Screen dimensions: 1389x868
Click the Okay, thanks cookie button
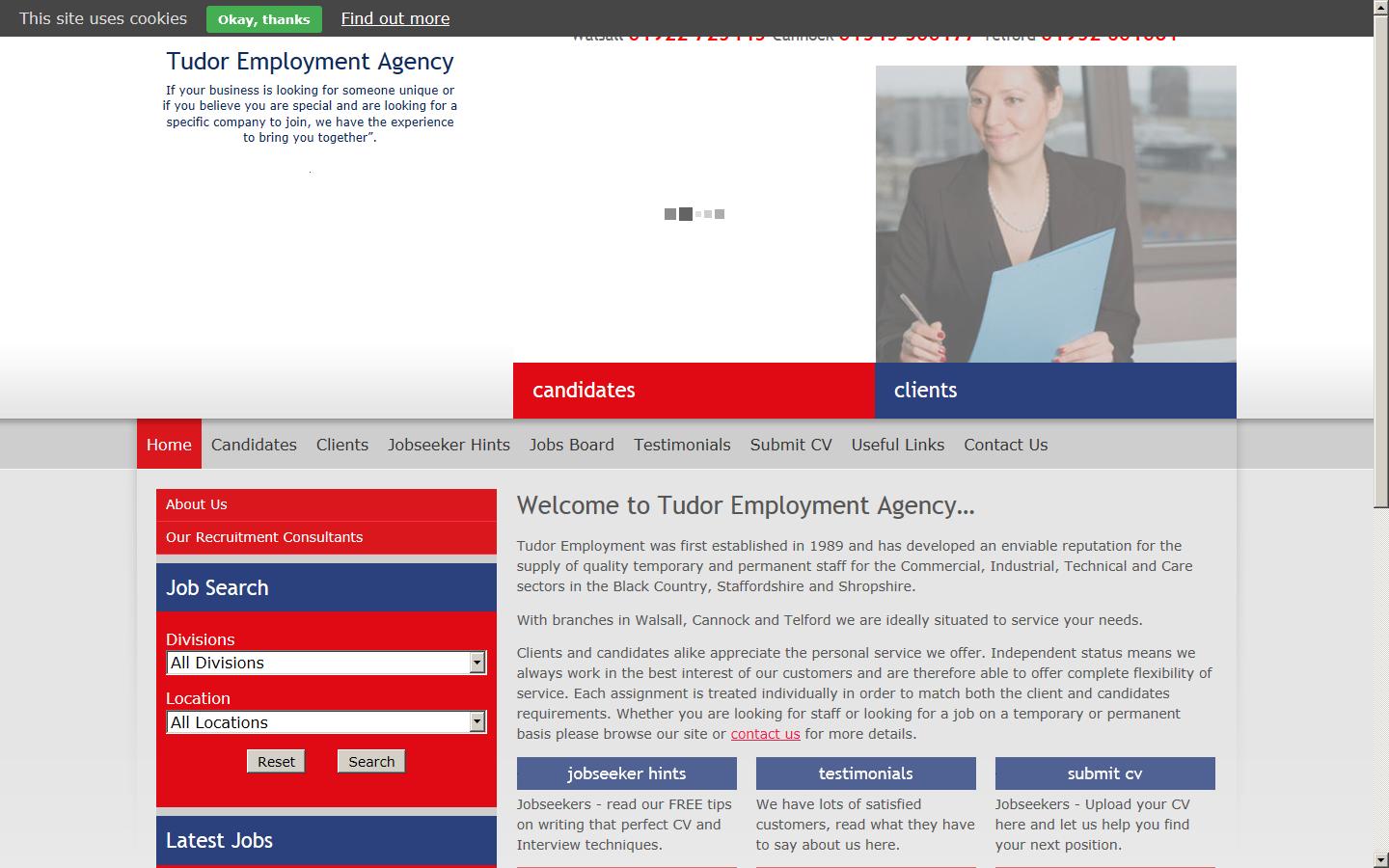tap(263, 18)
